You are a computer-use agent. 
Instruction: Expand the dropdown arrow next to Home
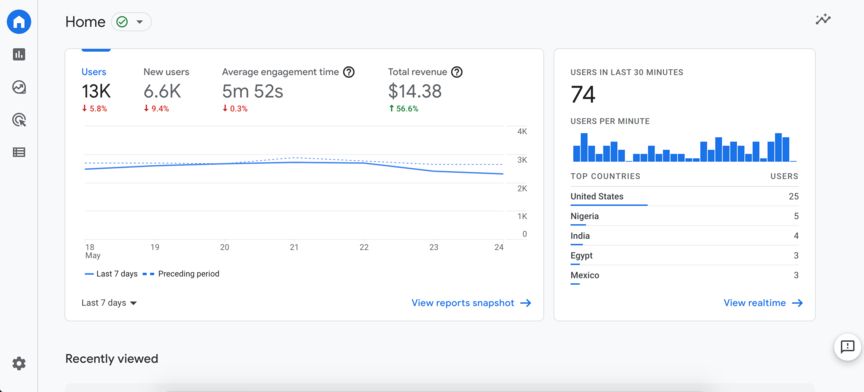point(139,22)
